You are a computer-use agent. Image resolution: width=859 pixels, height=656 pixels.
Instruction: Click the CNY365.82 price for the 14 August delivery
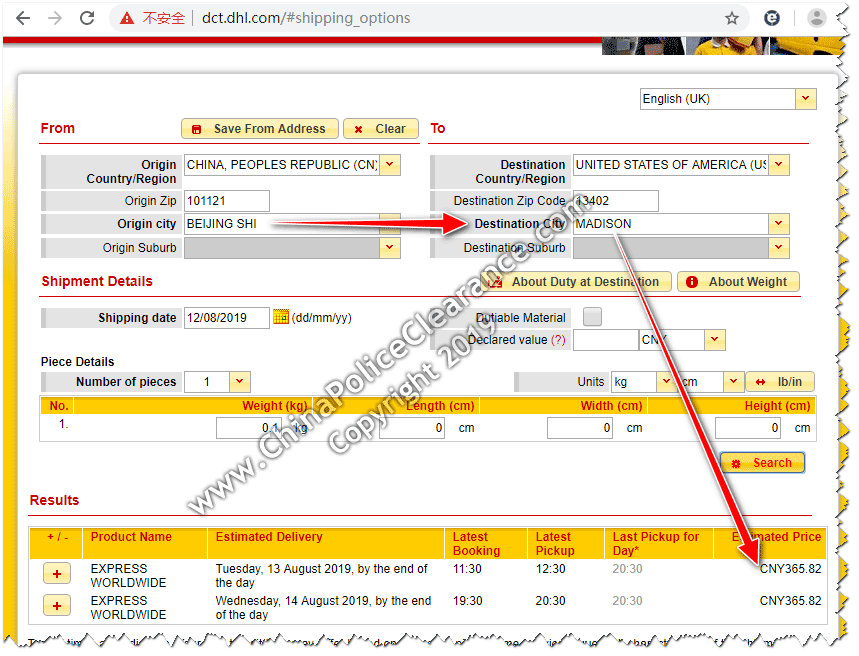coord(791,601)
